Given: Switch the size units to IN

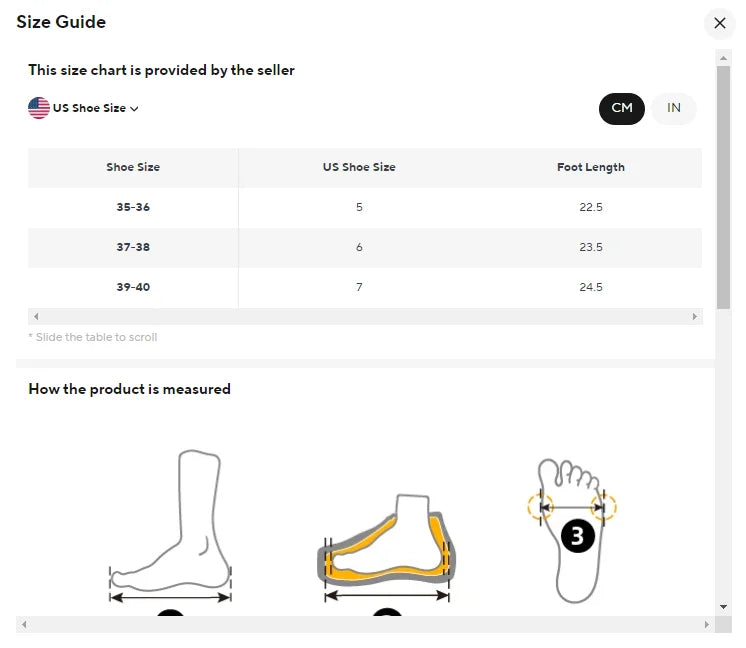Looking at the screenshot, I should (674, 108).
